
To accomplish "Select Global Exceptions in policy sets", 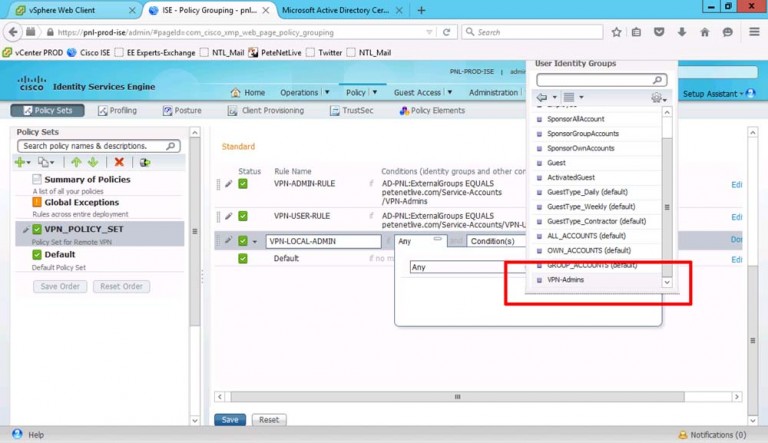I will (81, 202).
